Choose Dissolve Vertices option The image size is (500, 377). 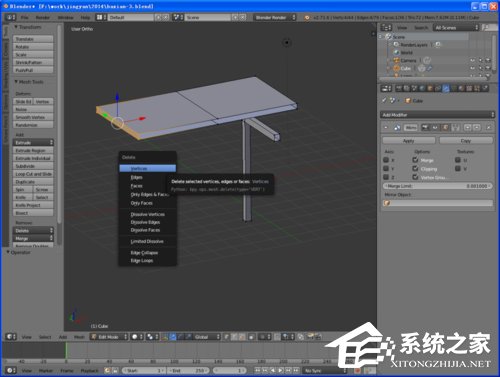tap(148, 214)
